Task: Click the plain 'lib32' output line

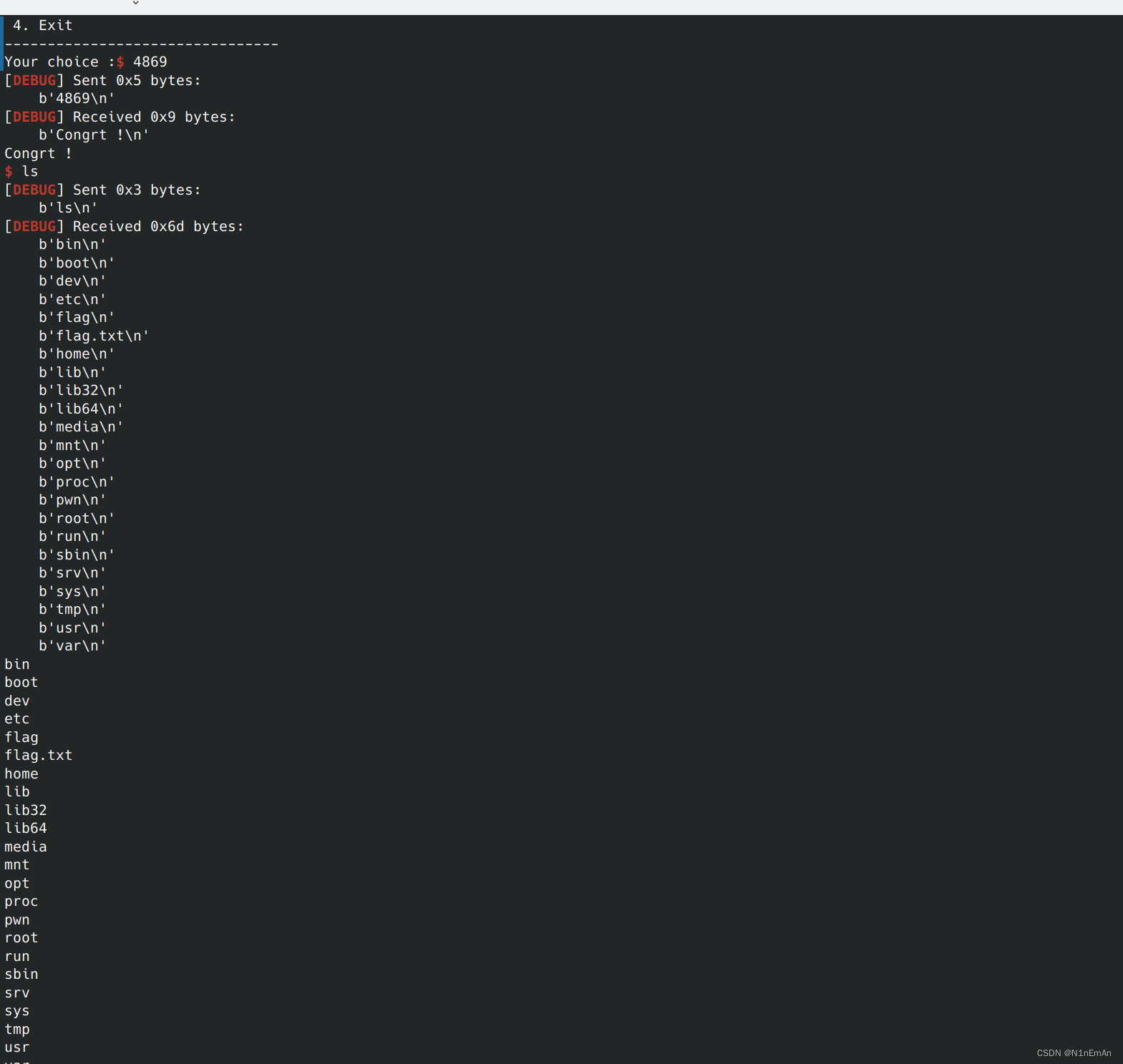Action: click(26, 810)
